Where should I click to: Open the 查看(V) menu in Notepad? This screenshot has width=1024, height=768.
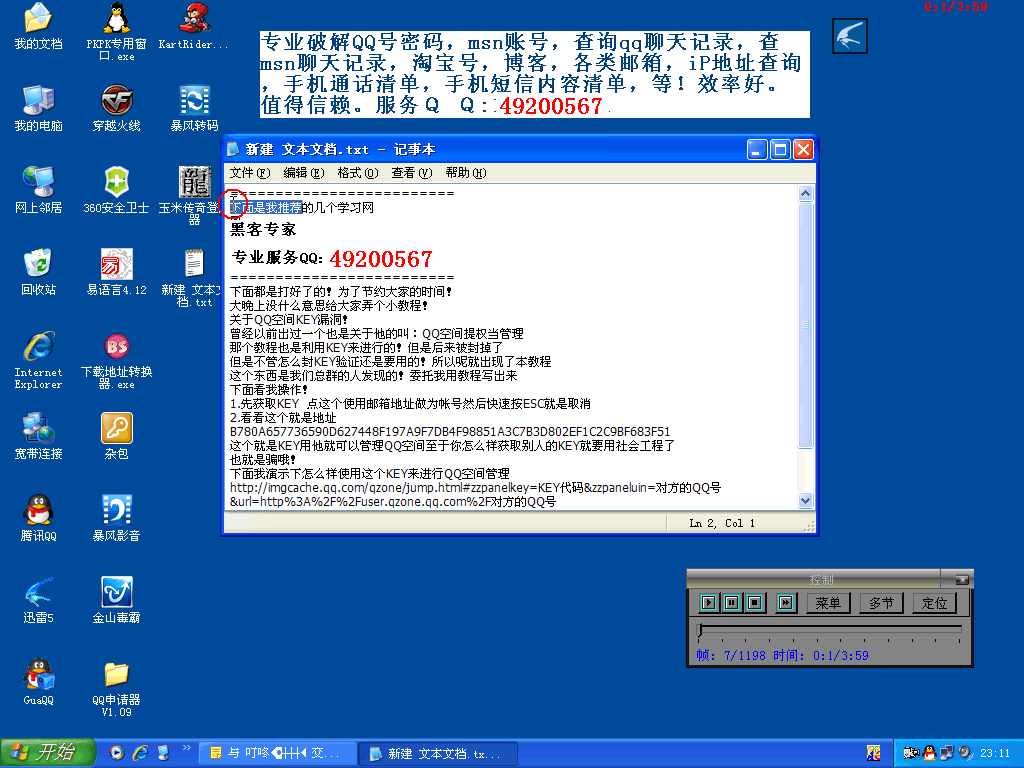(x=411, y=173)
